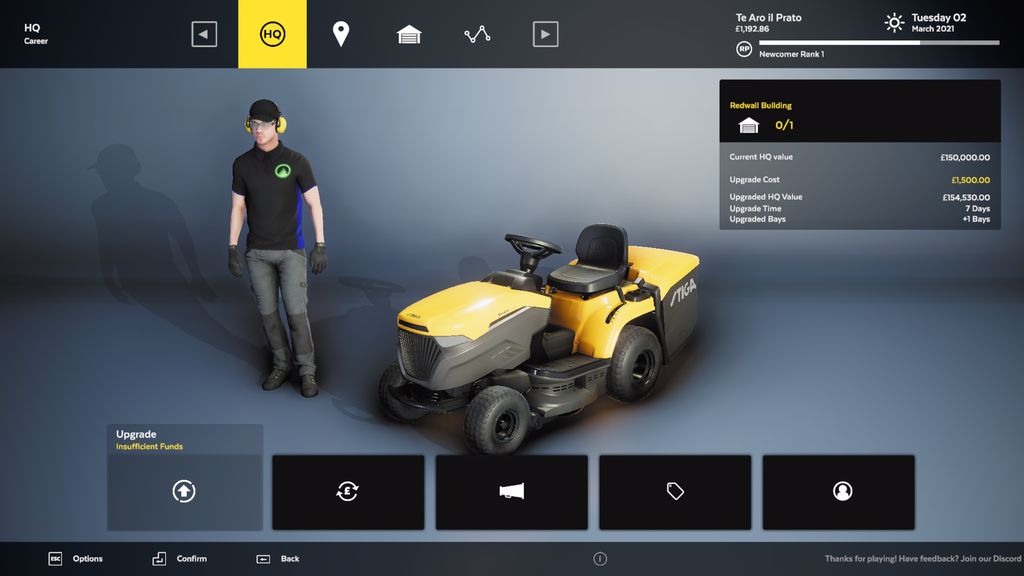Open the person profile tile
This screenshot has height=576, width=1024.
838,491
